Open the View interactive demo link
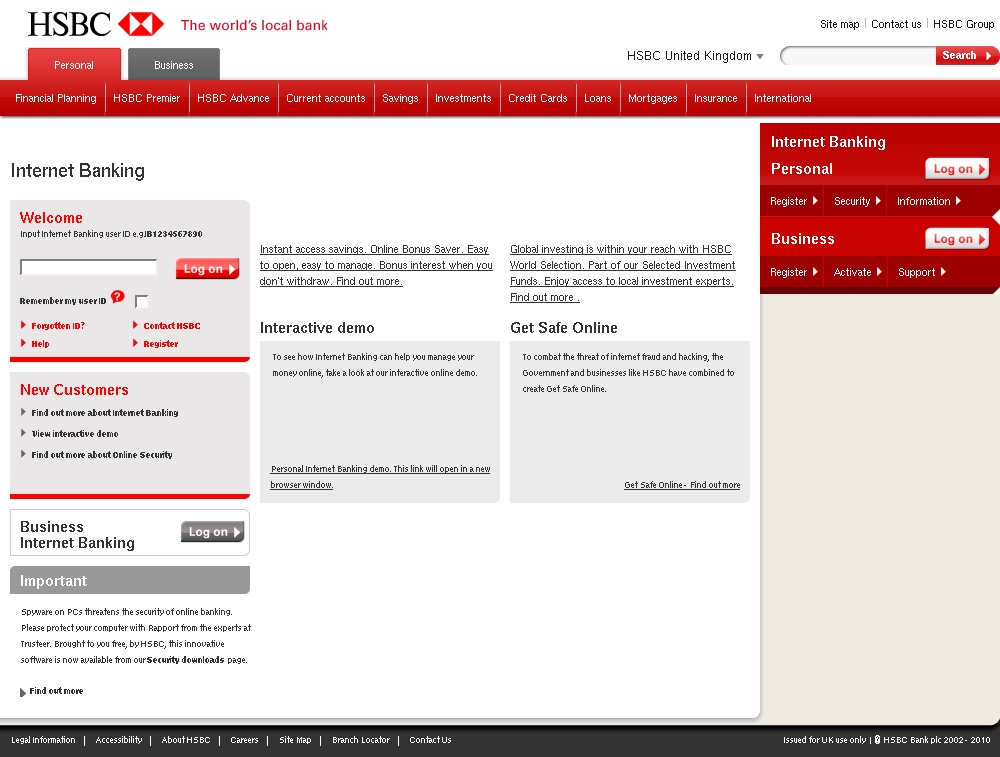This screenshot has height=757, width=1000. (x=75, y=434)
